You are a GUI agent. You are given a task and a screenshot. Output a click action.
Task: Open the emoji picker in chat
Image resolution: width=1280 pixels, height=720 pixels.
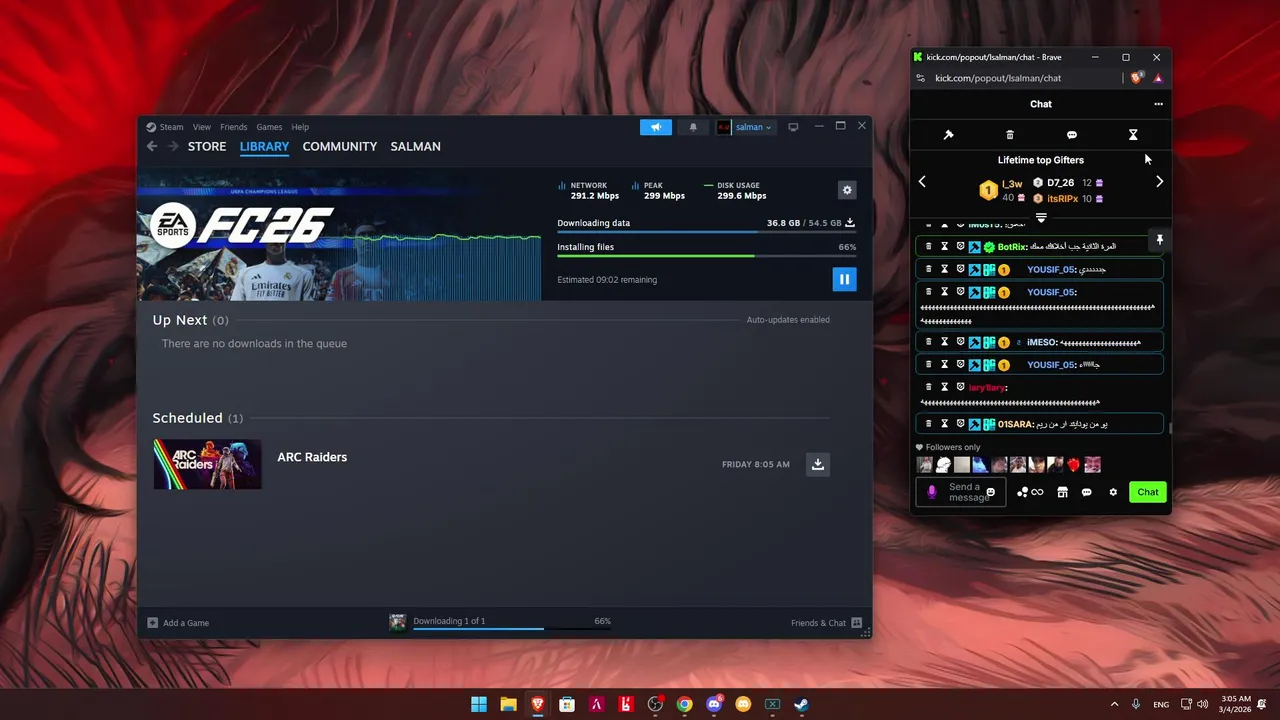click(x=991, y=492)
